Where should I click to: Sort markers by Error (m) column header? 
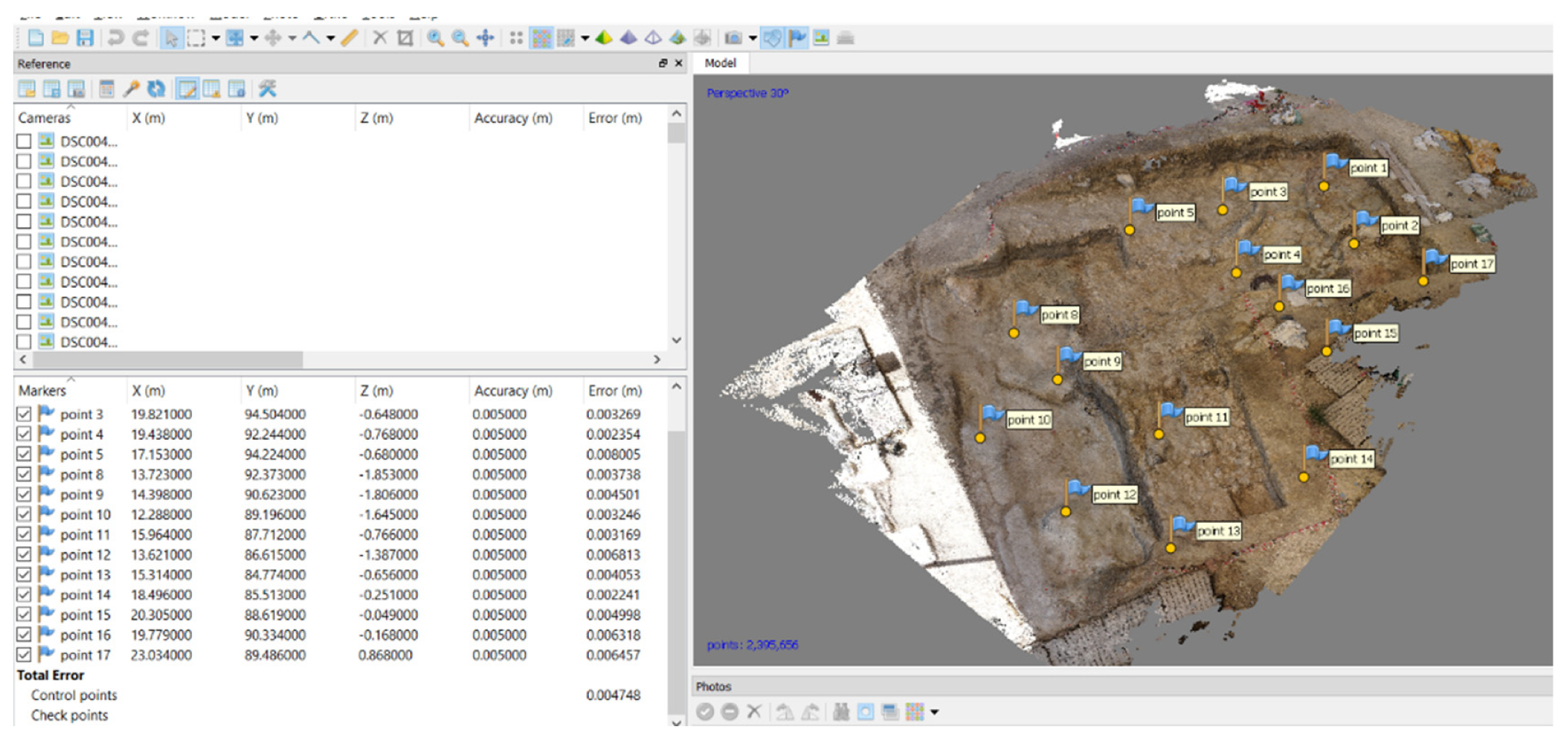tap(614, 391)
